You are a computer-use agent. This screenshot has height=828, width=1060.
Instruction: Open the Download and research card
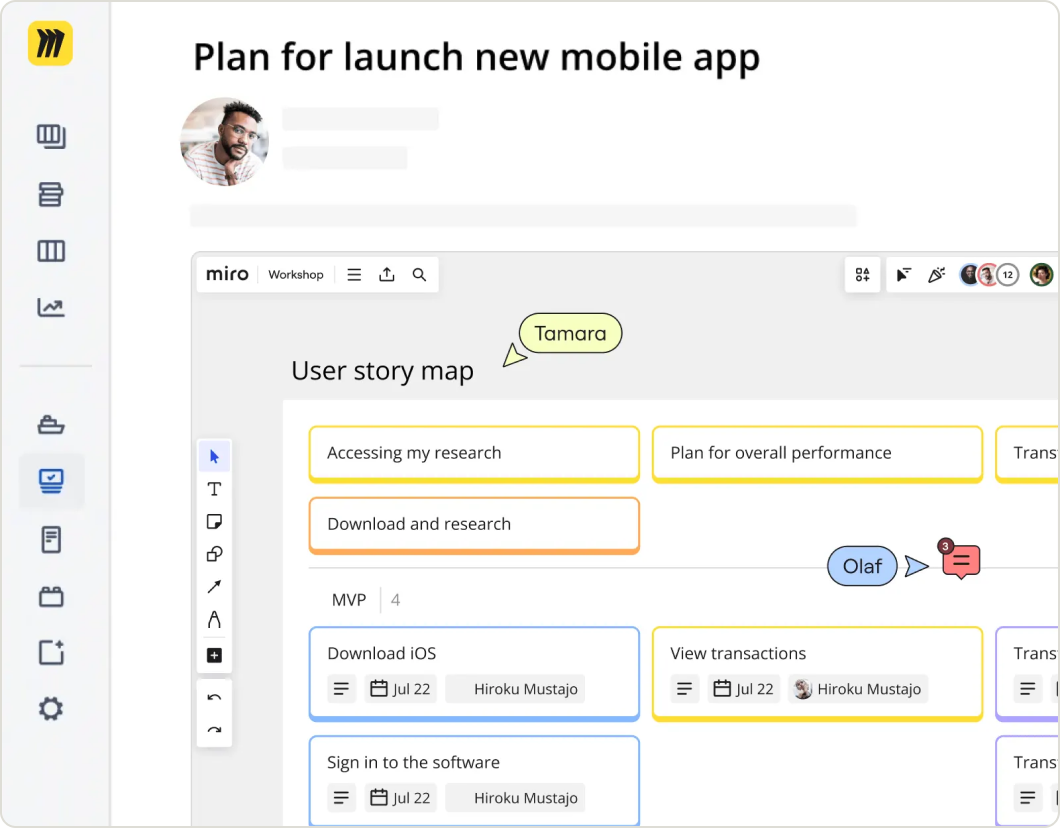(474, 525)
